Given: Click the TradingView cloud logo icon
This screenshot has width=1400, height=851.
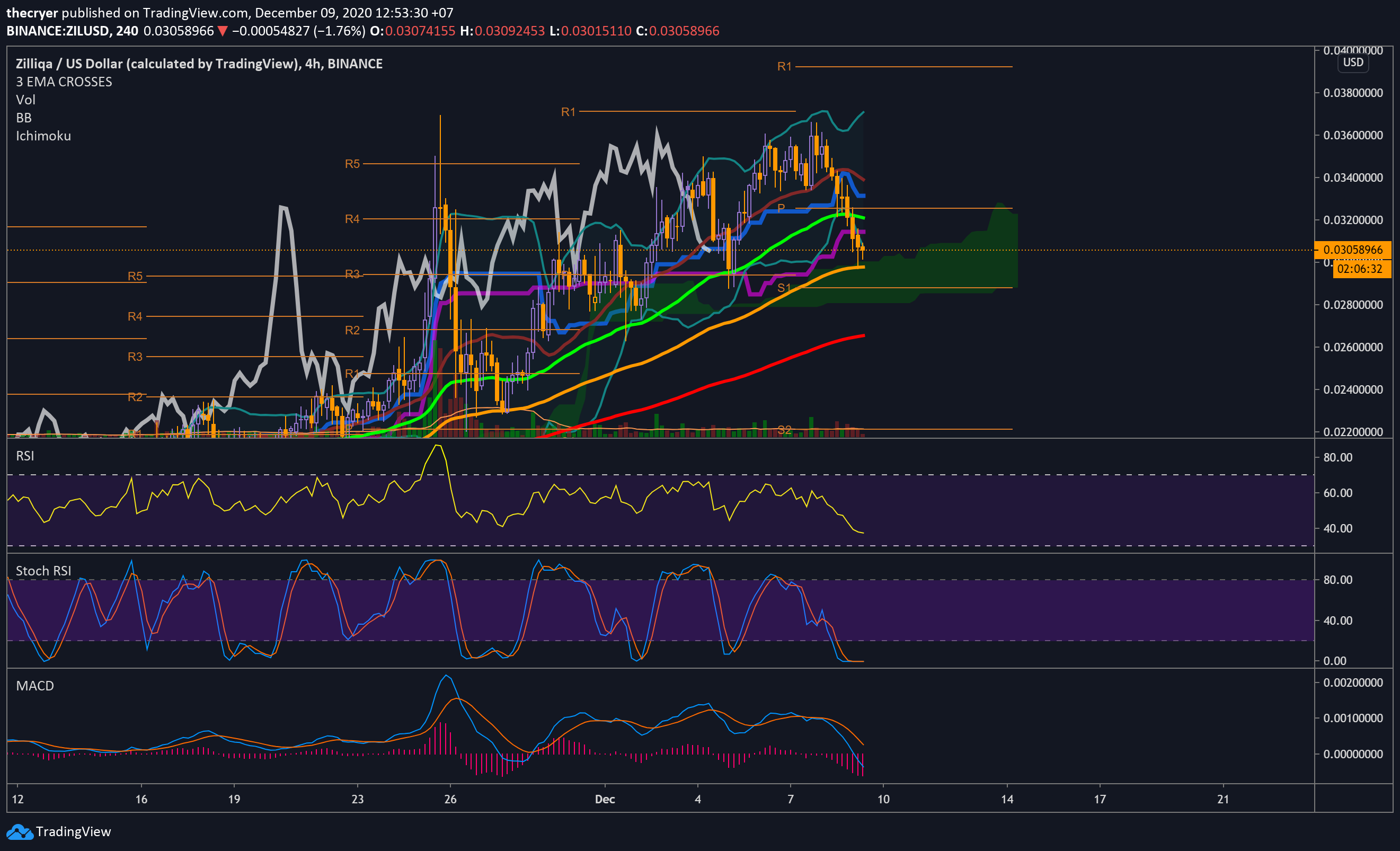Looking at the screenshot, I should pos(20,832).
